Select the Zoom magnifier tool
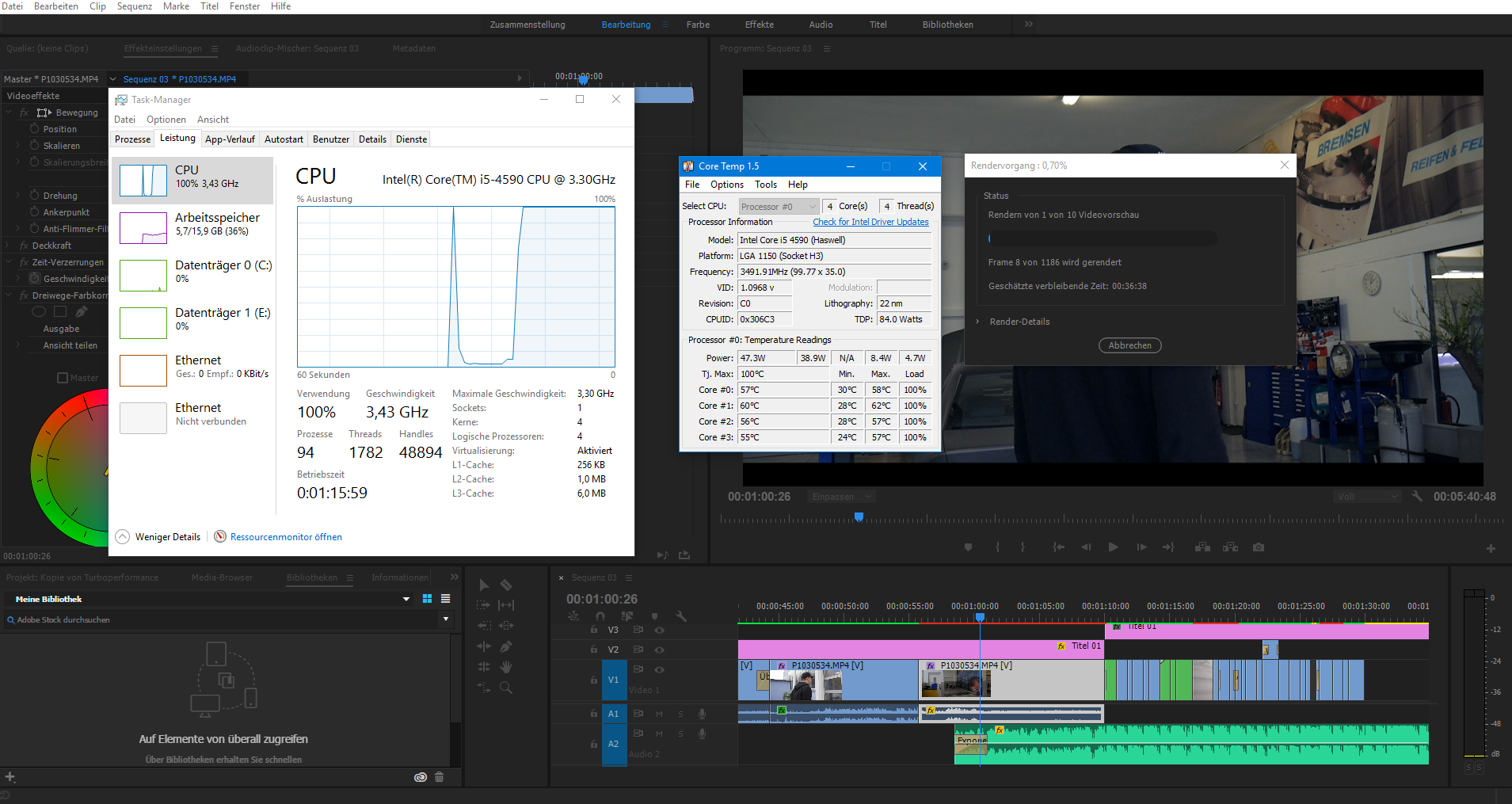The height and width of the screenshot is (804, 1512). coord(506,688)
